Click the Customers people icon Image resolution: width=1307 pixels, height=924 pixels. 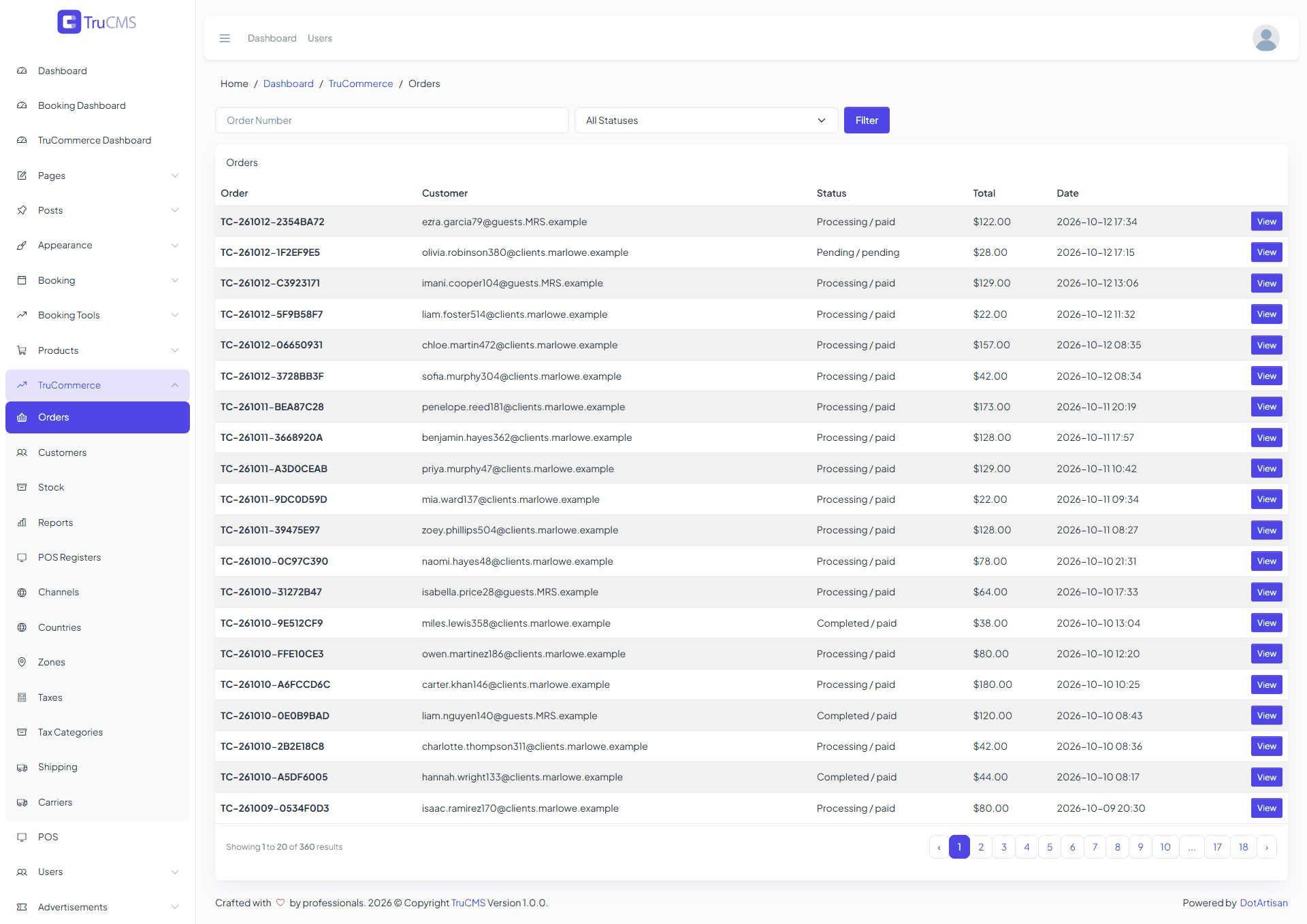[22, 452]
